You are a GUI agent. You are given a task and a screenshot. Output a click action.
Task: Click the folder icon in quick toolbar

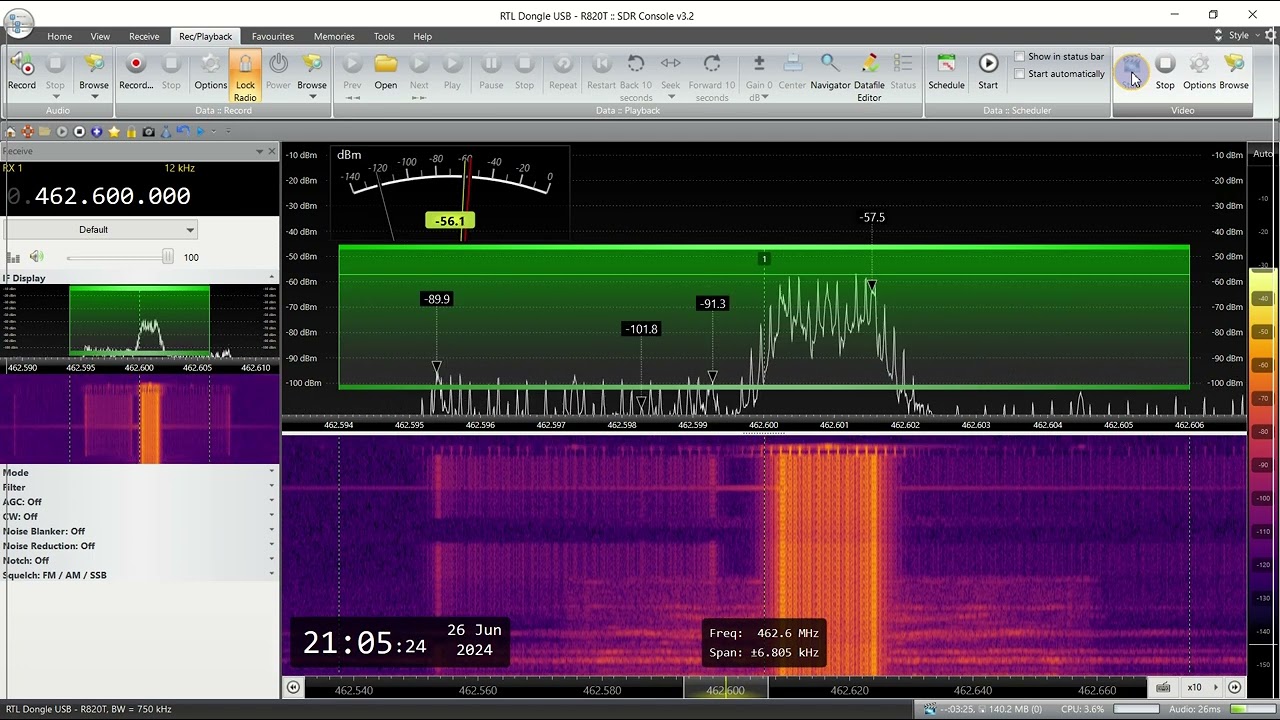click(45, 131)
